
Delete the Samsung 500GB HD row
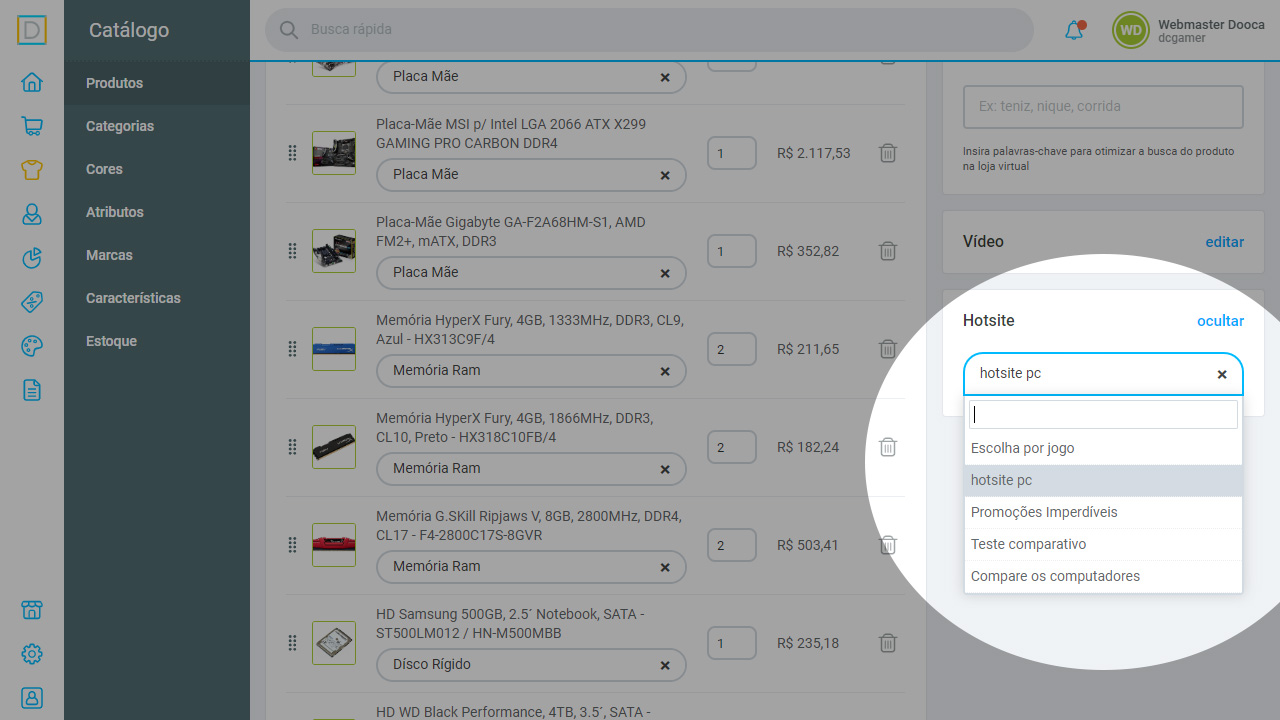click(887, 643)
